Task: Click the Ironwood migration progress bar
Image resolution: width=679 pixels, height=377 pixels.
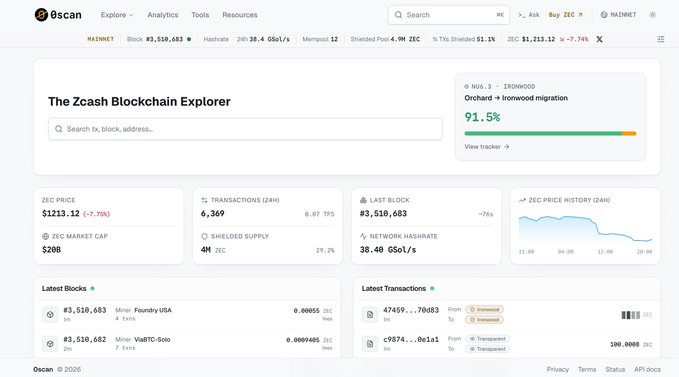Action: click(x=550, y=133)
